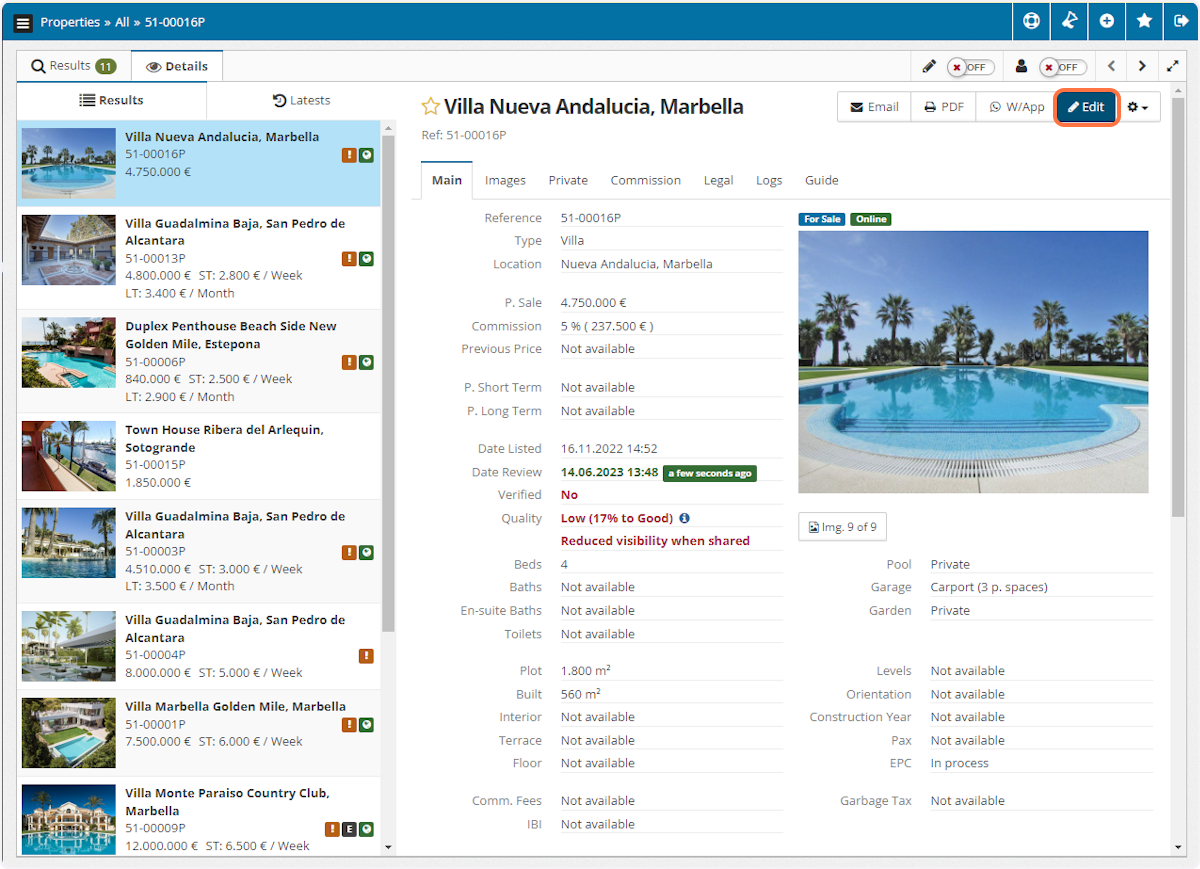Mark the villa as favorite with the title star

tap(430, 107)
